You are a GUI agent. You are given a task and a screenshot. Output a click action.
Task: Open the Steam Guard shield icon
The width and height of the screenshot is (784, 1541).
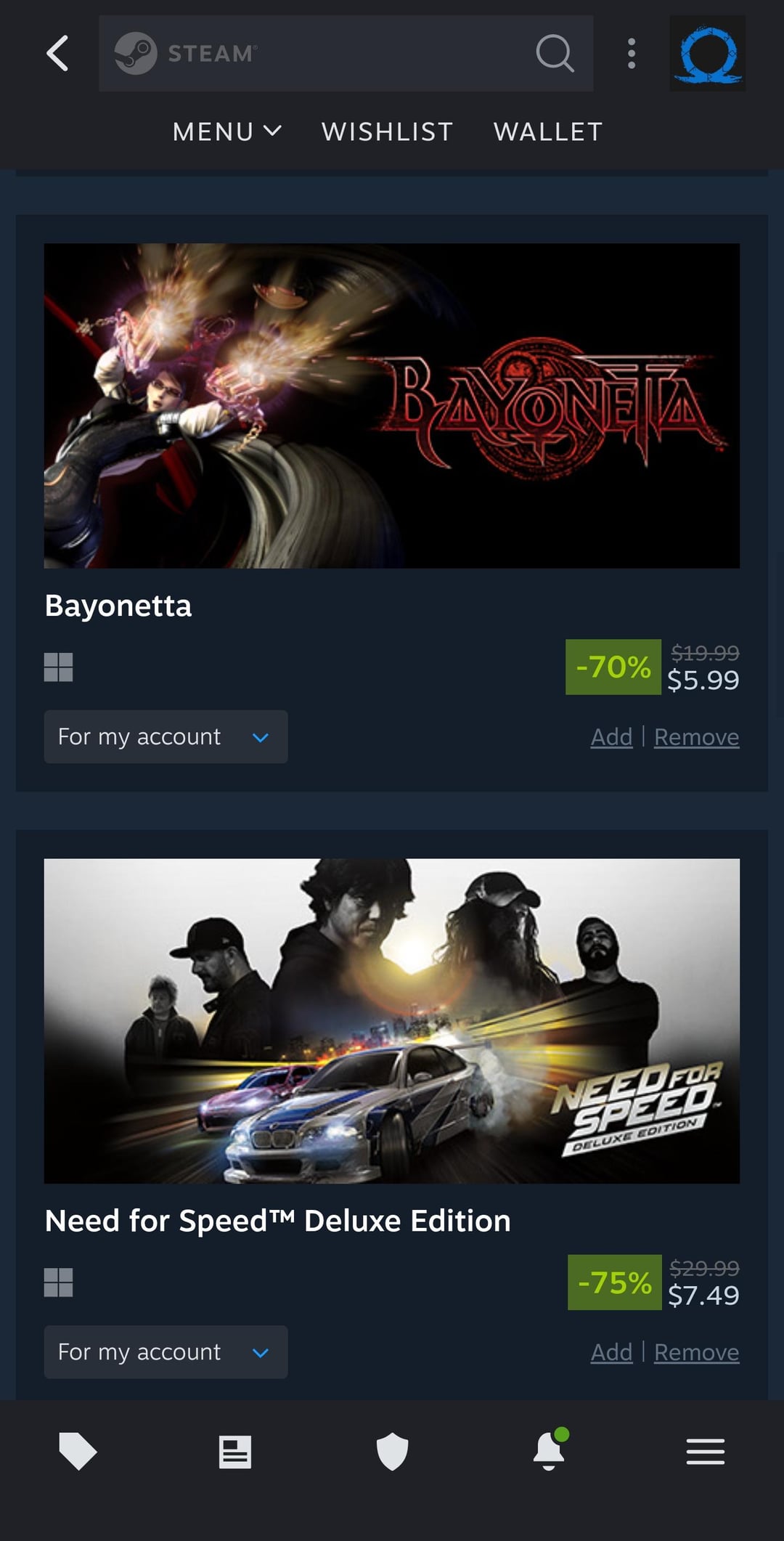pyautogui.click(x=392, y=1451)
